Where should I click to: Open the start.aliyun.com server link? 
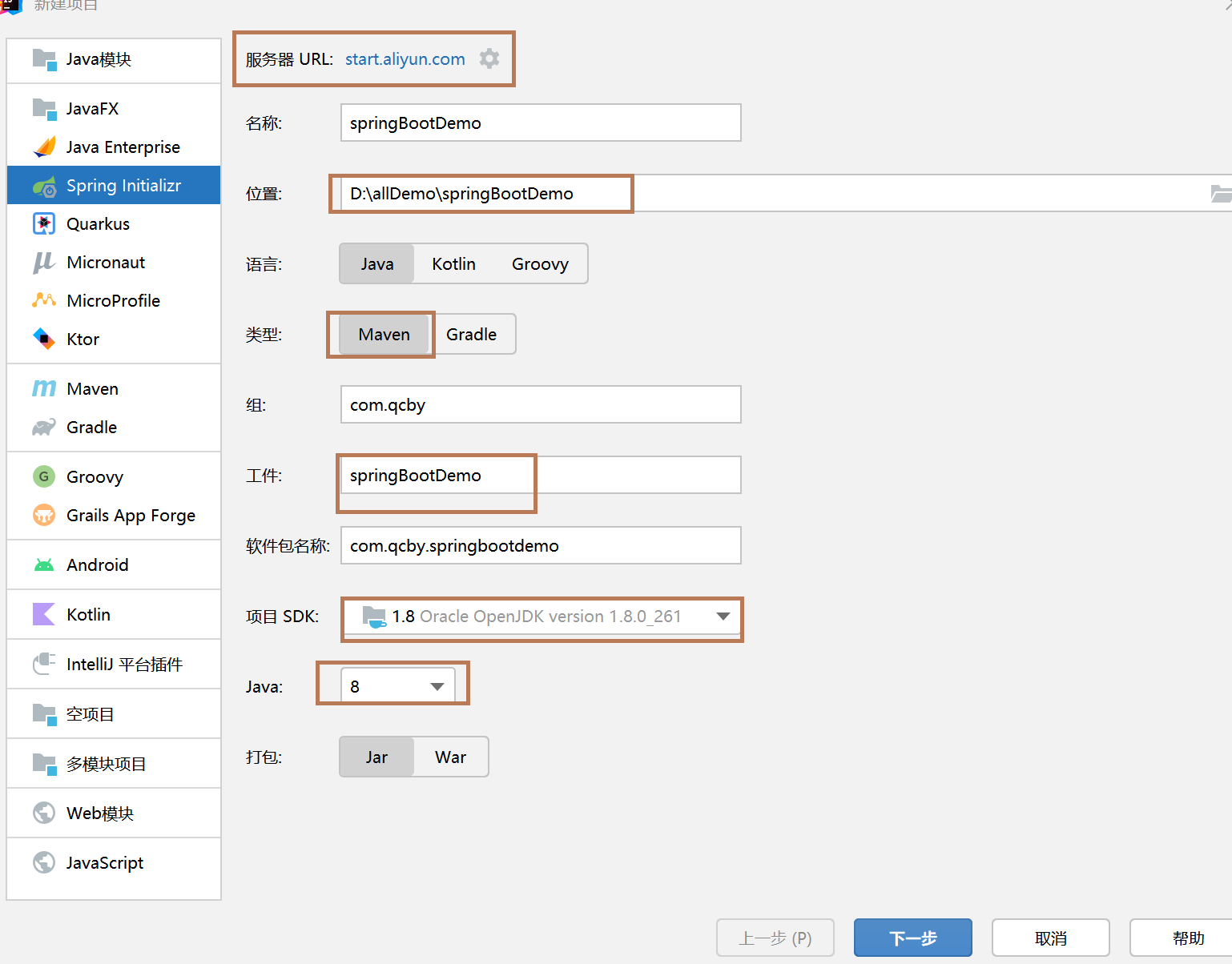405,59
